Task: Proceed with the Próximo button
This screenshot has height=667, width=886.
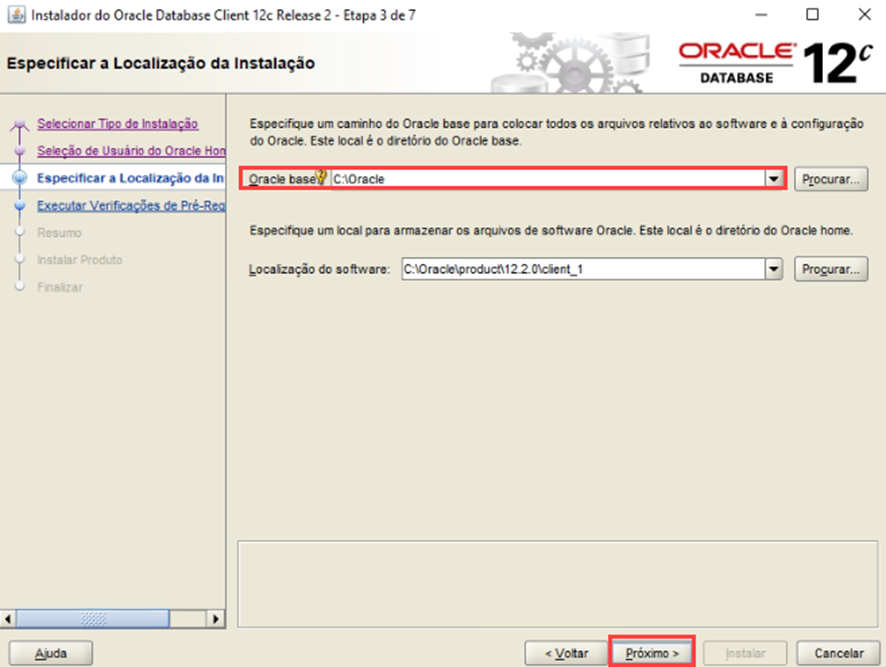Action: pyautogui.click(x=652, y=653)
